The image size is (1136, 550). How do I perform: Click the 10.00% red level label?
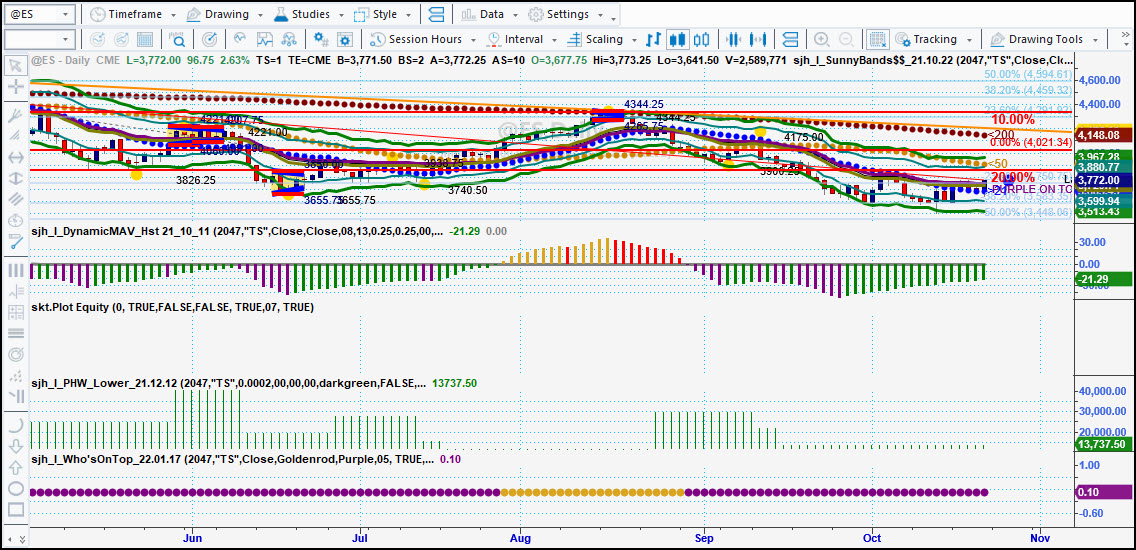[1013, 119]
